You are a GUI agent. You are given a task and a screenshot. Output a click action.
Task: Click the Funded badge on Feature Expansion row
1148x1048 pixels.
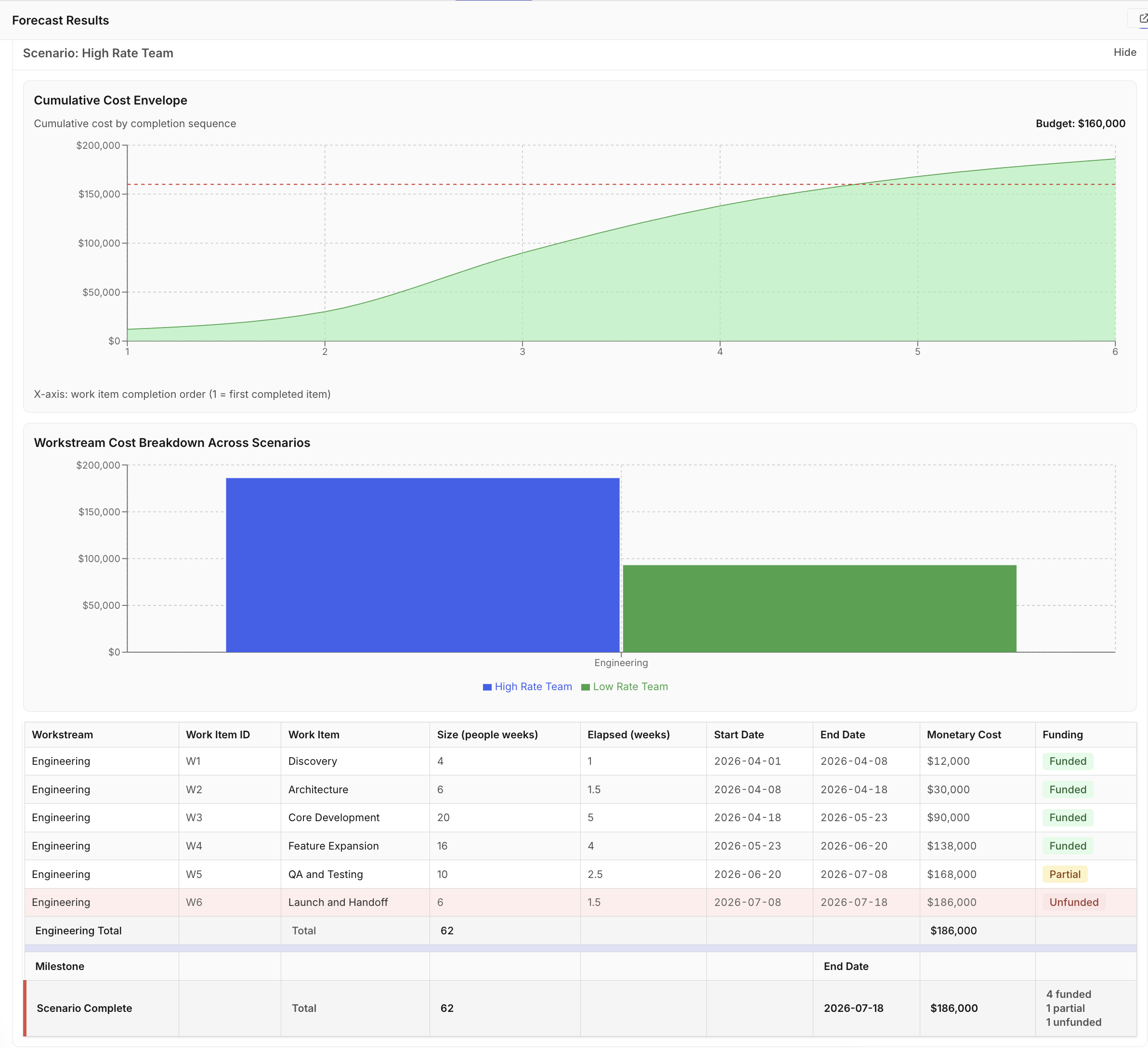tap(1068, 846)
